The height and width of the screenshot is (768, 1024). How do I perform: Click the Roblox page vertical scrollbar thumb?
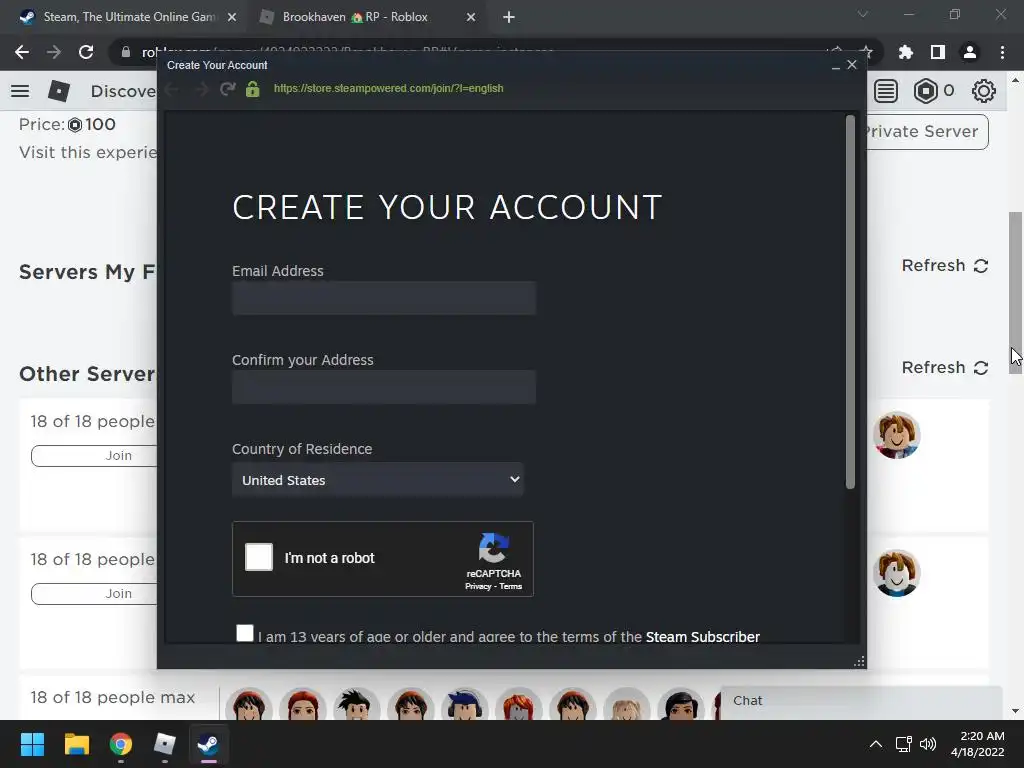(1015, 293)
